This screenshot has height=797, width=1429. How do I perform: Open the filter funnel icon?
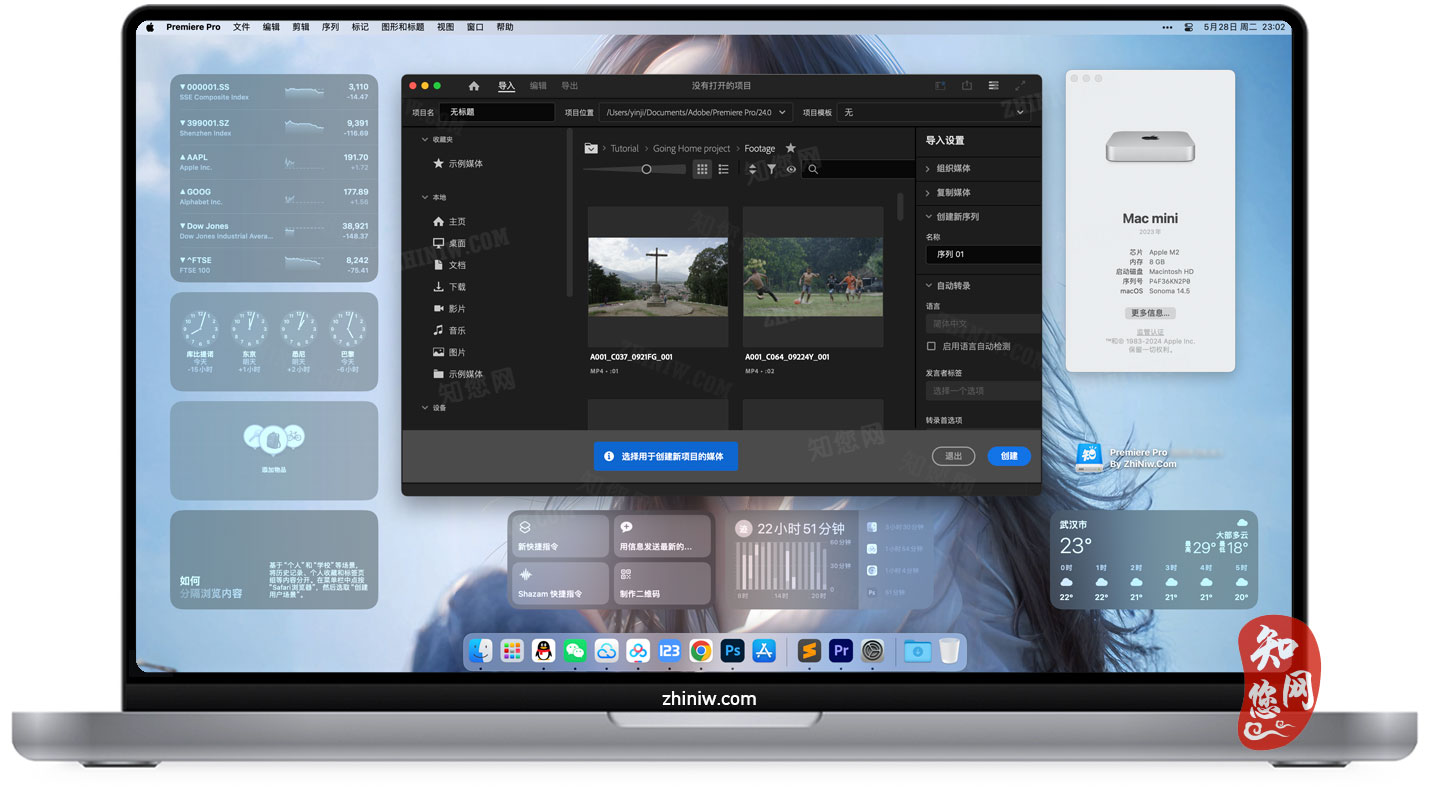771,170
